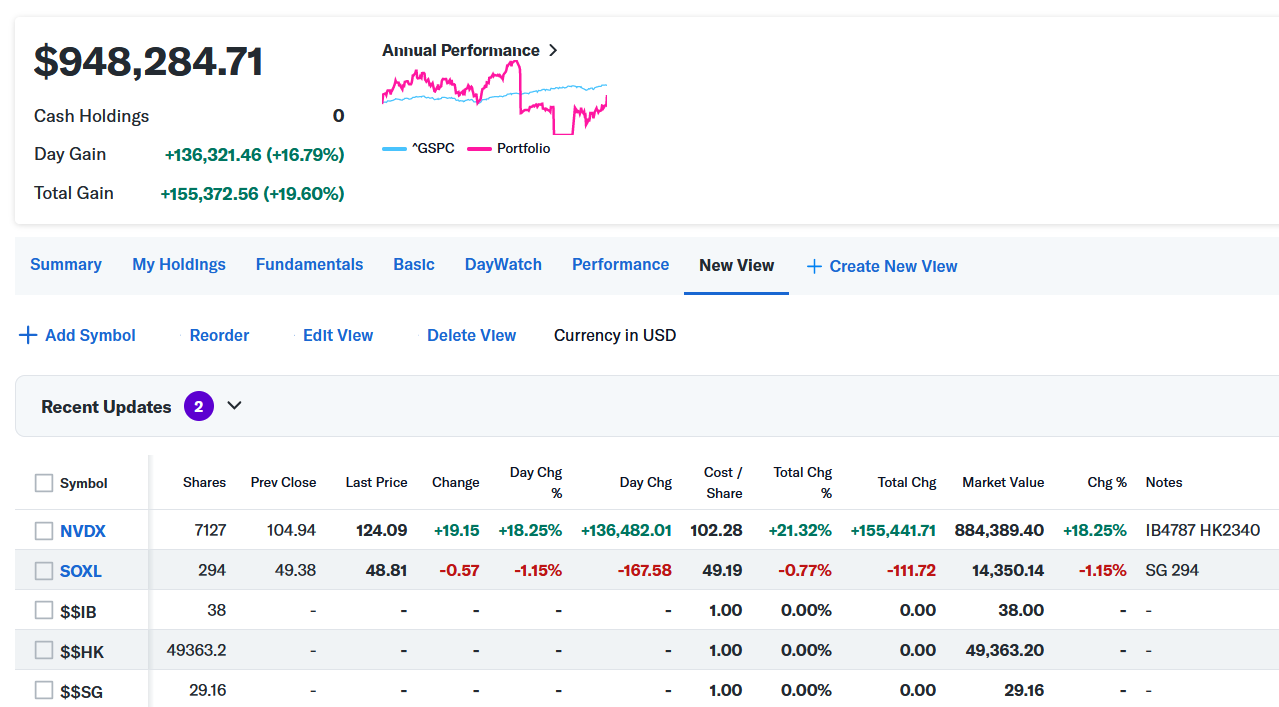Viewport: 1279px width, 707px height.
Task: Click the purple Recent Updates count badge
Action: [199, 407]
